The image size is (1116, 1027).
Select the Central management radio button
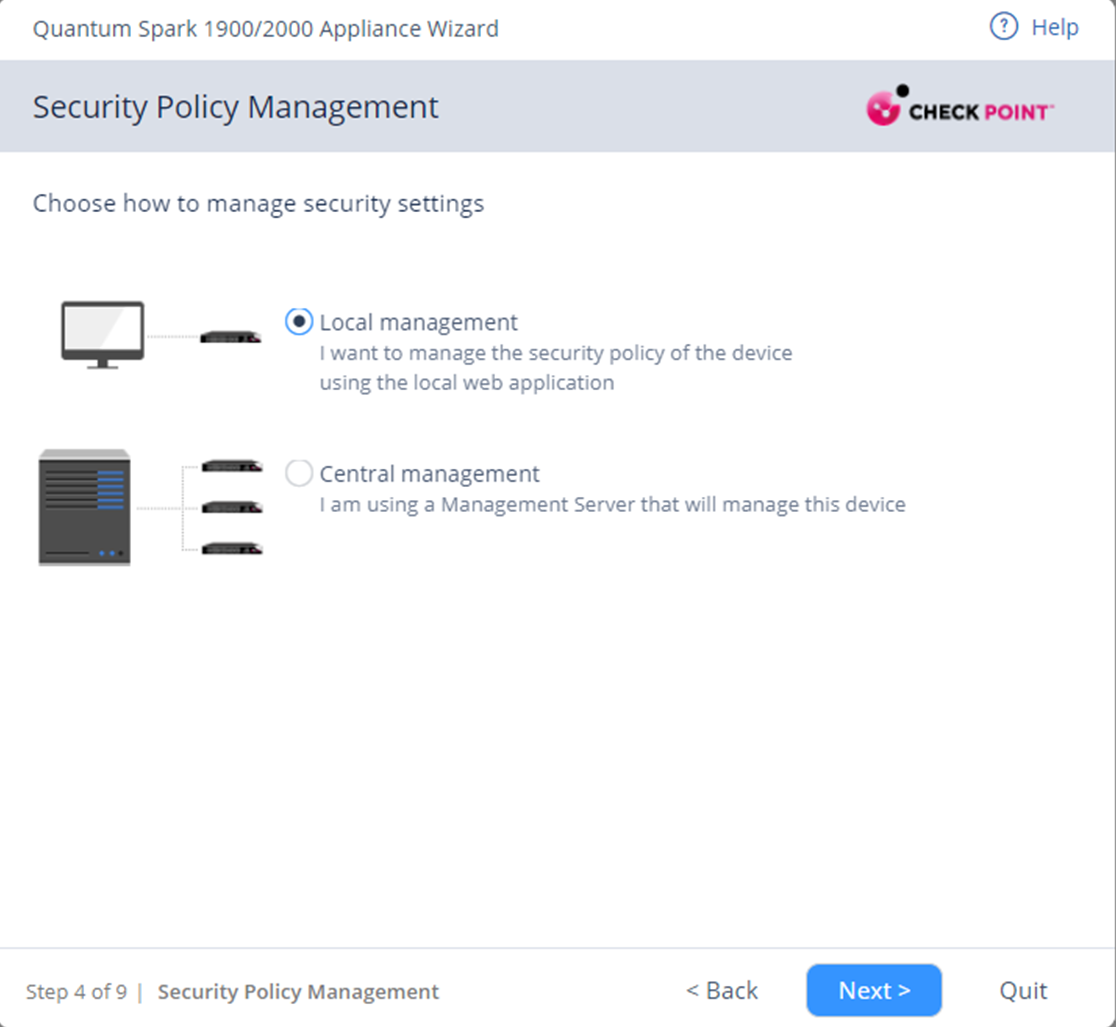click(x=299, y=473)
